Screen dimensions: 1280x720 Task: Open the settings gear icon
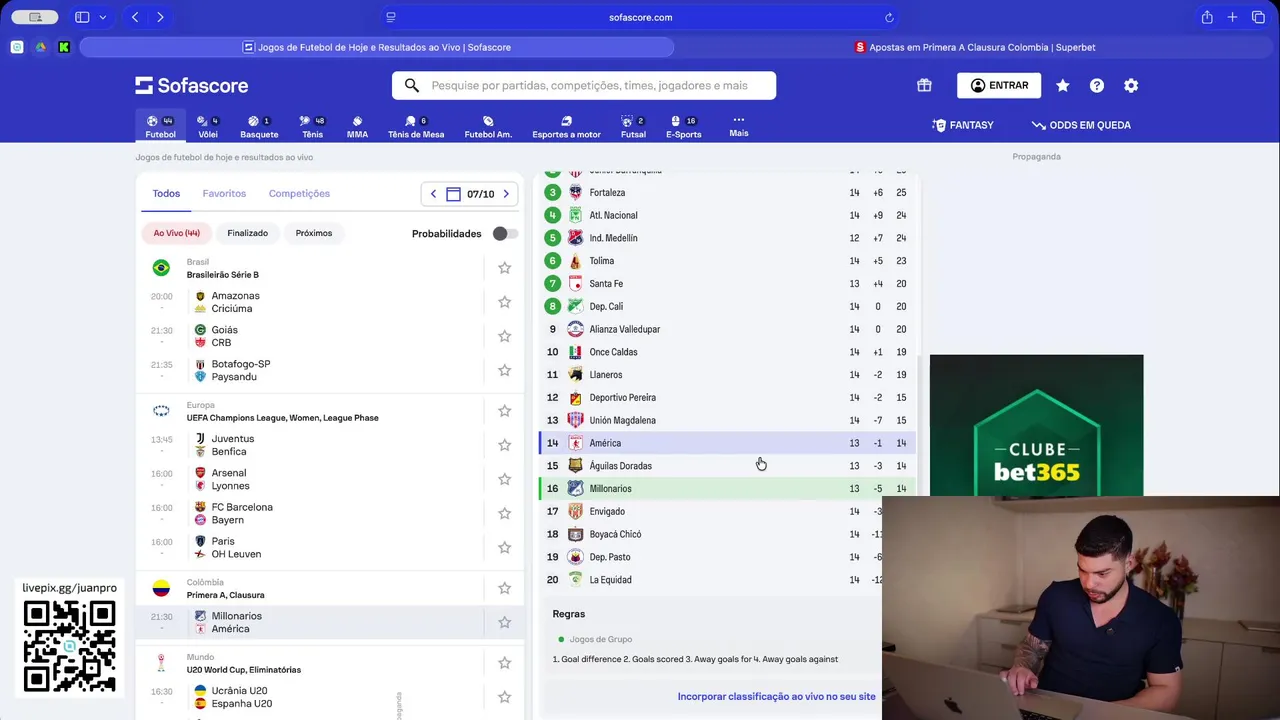pyautogui.click(x=1131, y=86)
